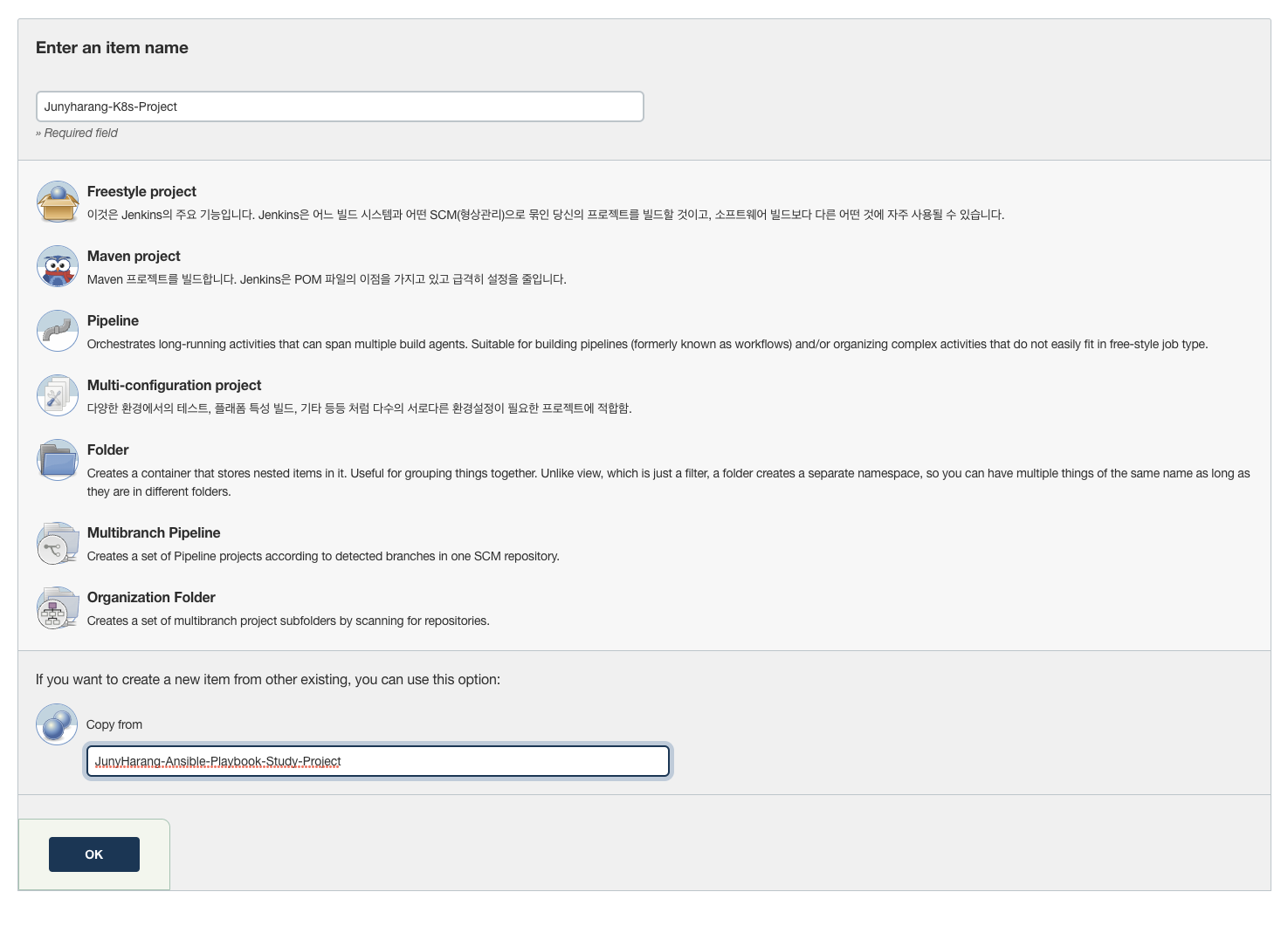
Task: Click the Freestyle project Korean description
Action: [546, 215]
